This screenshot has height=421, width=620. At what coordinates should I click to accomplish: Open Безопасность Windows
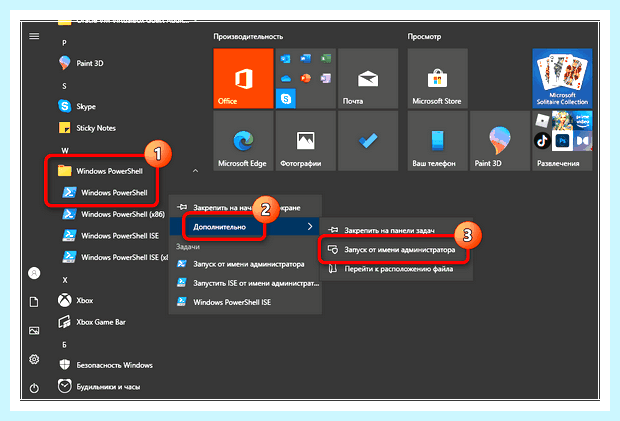(105, 365)
